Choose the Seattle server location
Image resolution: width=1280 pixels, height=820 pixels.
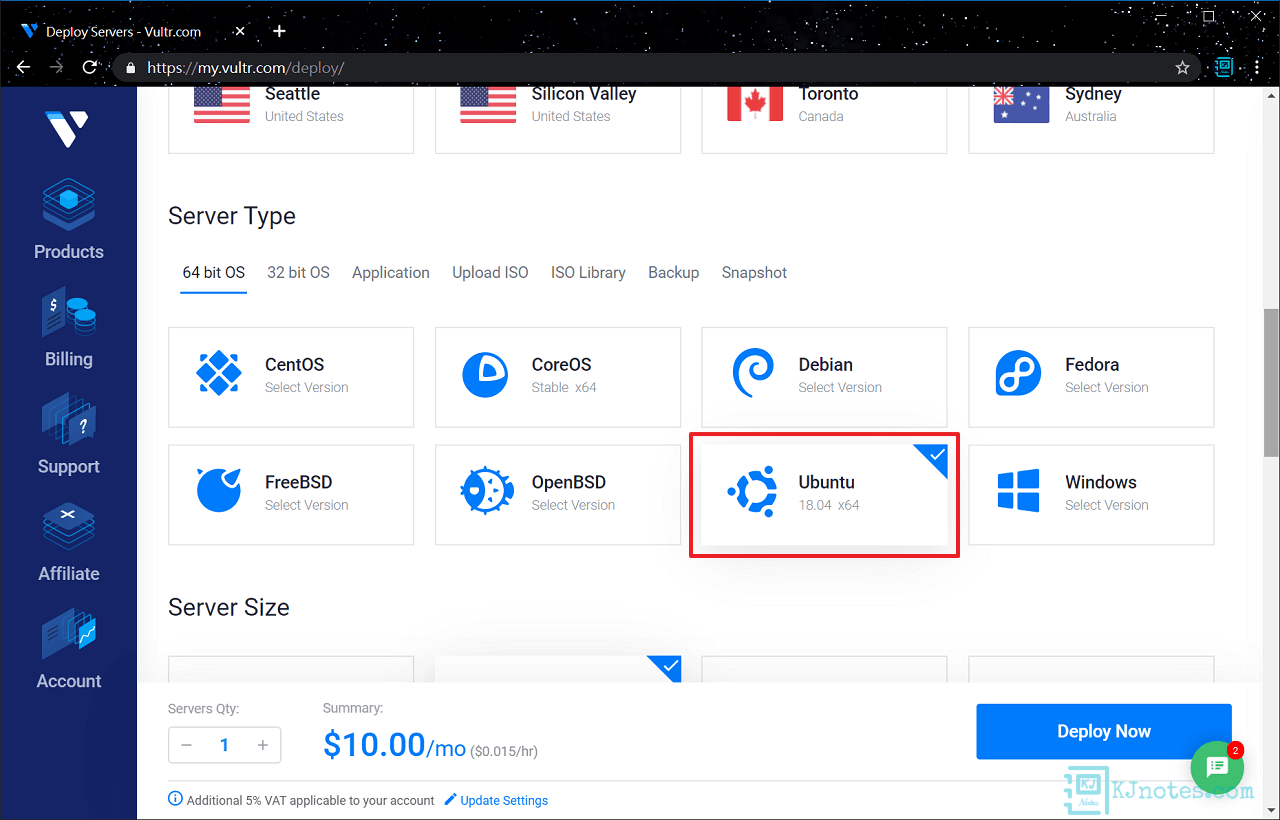(x=291, y=120)
